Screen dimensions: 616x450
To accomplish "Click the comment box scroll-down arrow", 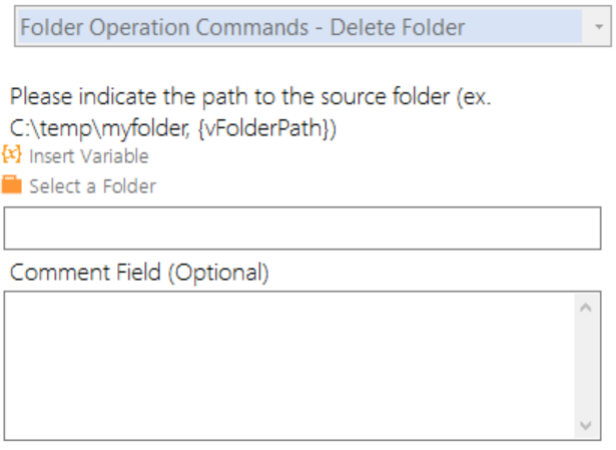I will (x=585, y=425).
